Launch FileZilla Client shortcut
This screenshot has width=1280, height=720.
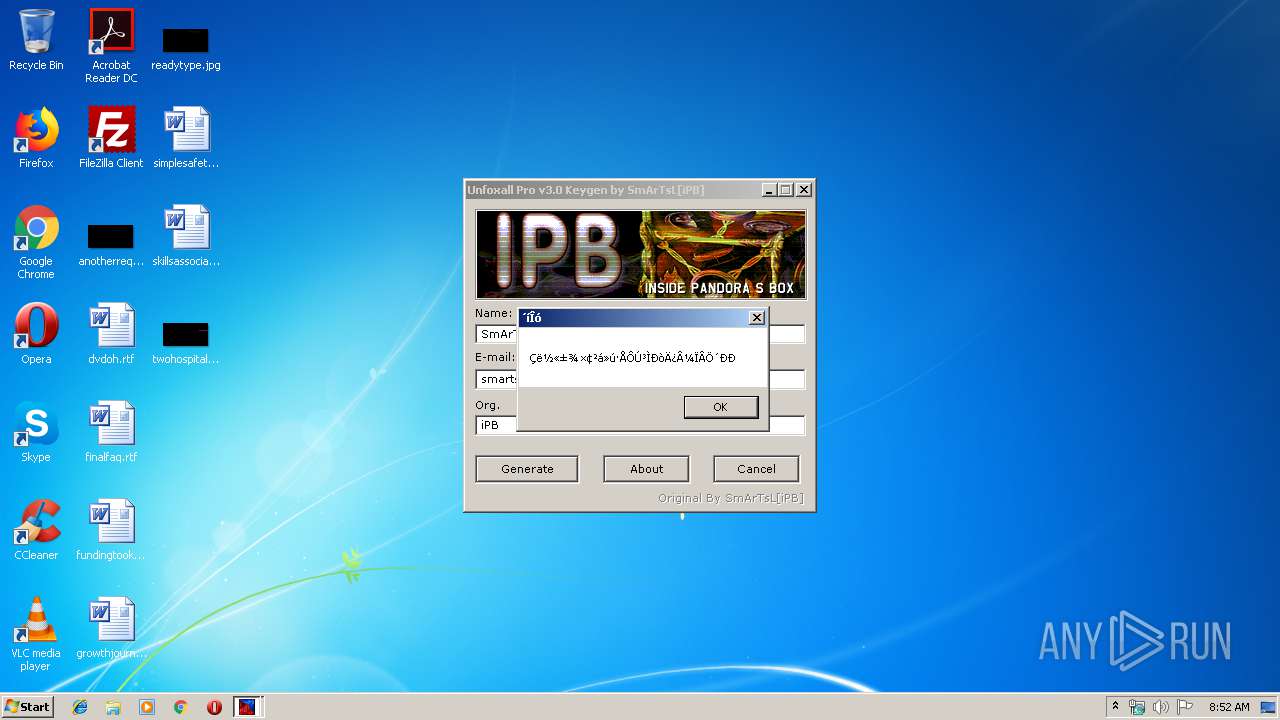[111, 138]
